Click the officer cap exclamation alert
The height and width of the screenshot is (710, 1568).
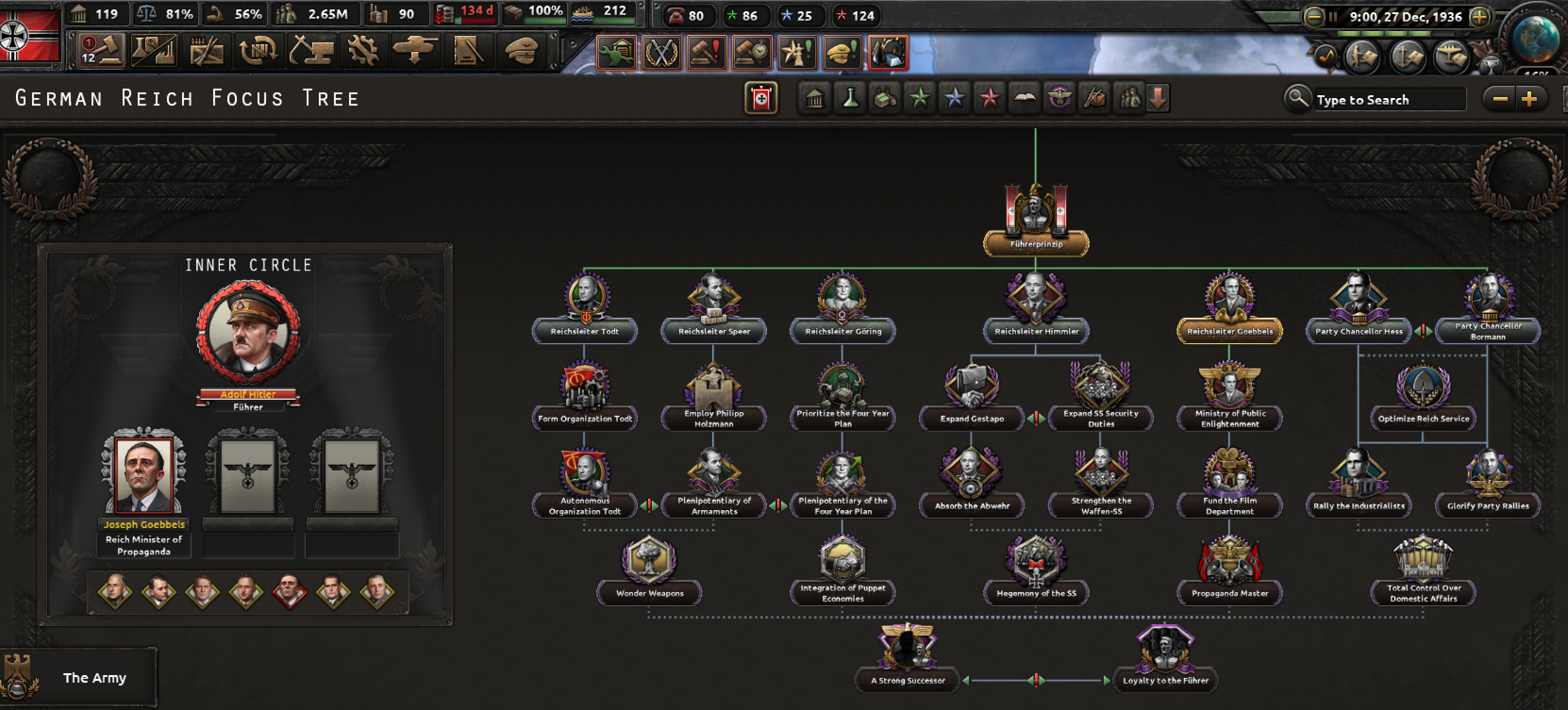point(842,52)
